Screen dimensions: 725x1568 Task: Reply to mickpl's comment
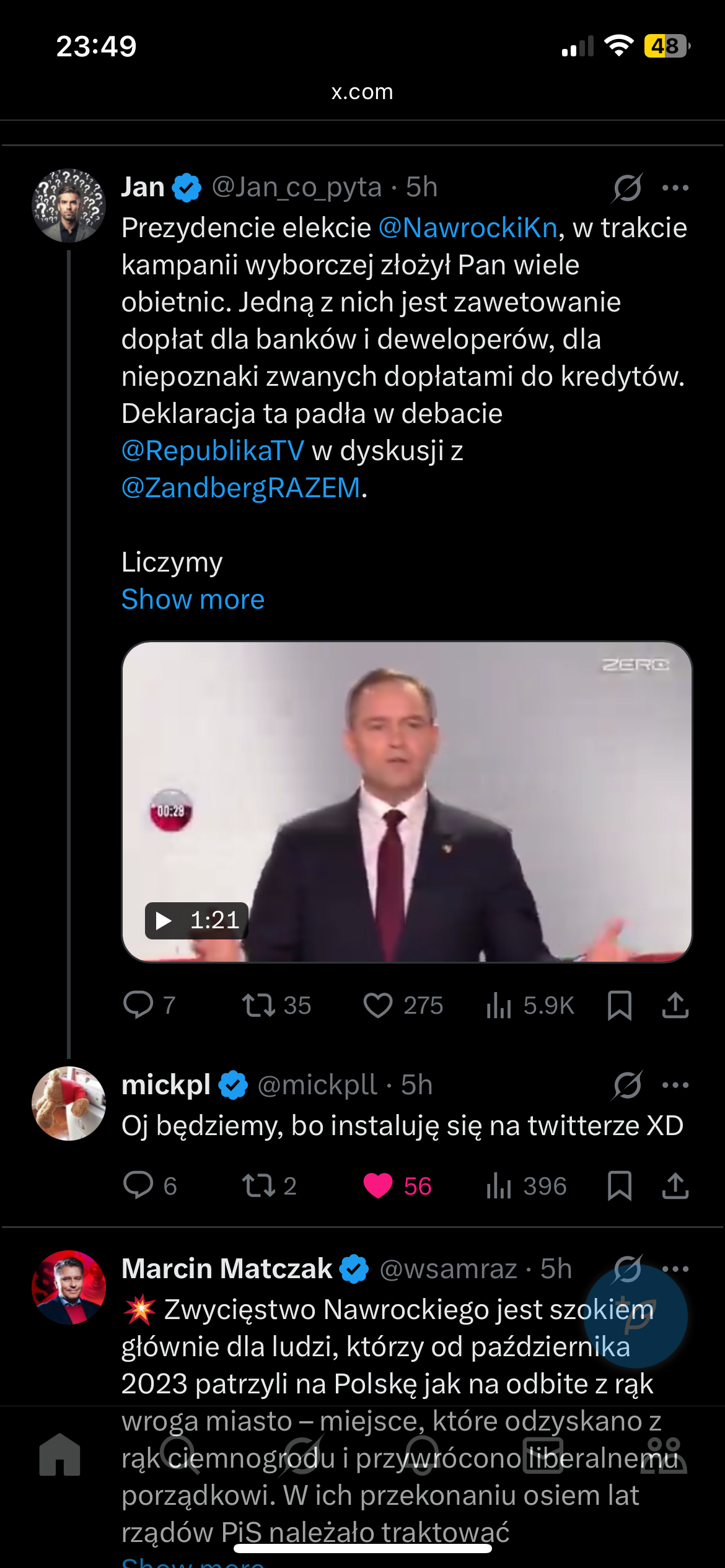(x=138, y=1185)
